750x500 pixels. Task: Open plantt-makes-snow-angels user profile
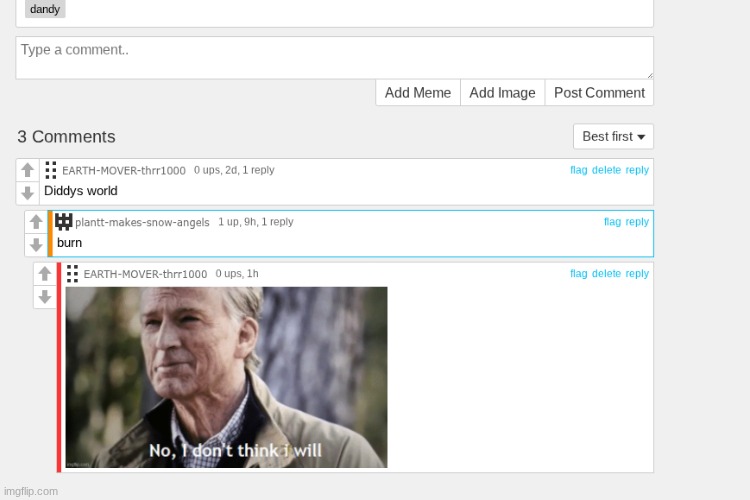pyautogui.click(x=142, y=222)
